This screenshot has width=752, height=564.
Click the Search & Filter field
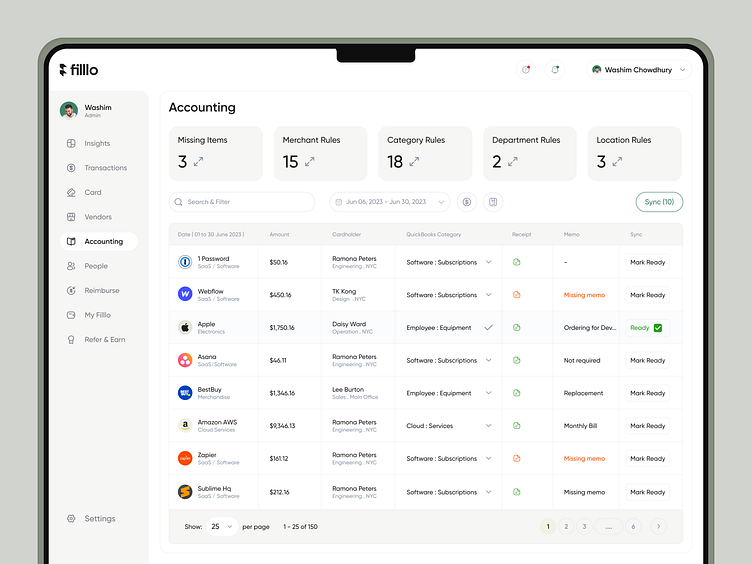242,202
